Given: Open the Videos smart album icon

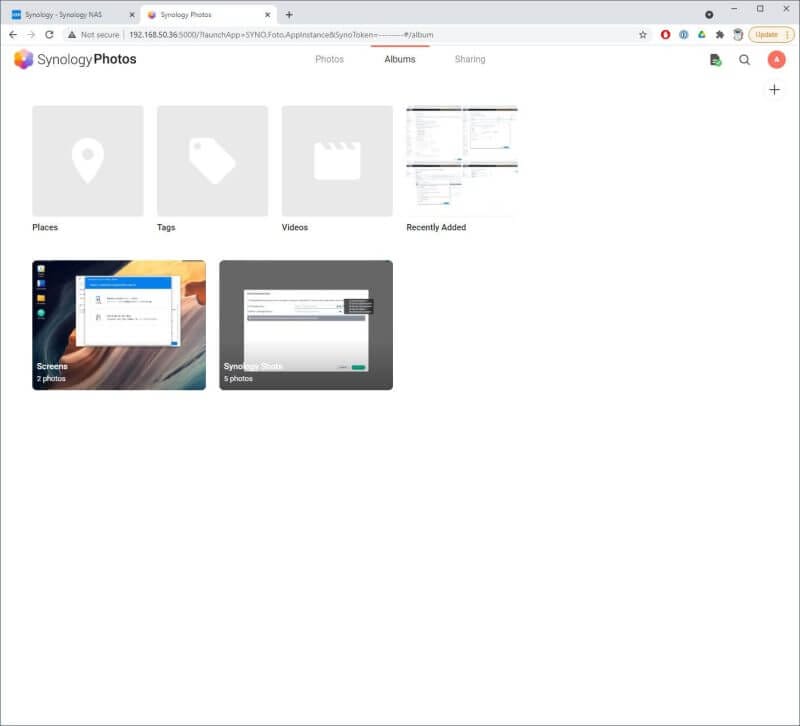Looking at the screenshot, I should click(x=337, y=160).
